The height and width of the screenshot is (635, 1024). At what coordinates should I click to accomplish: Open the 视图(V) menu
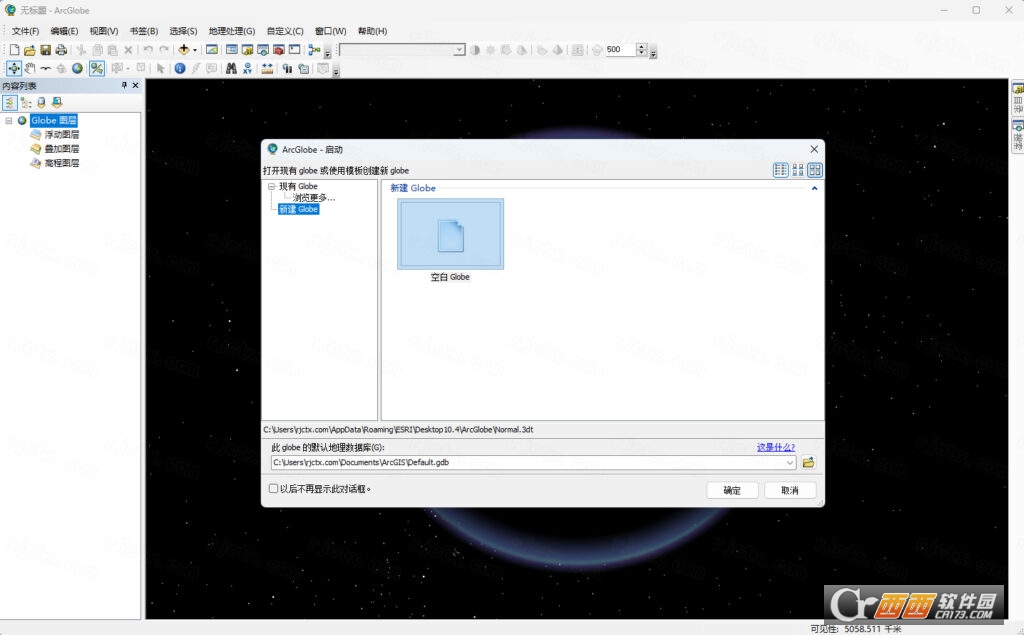[x=104, y=31]
